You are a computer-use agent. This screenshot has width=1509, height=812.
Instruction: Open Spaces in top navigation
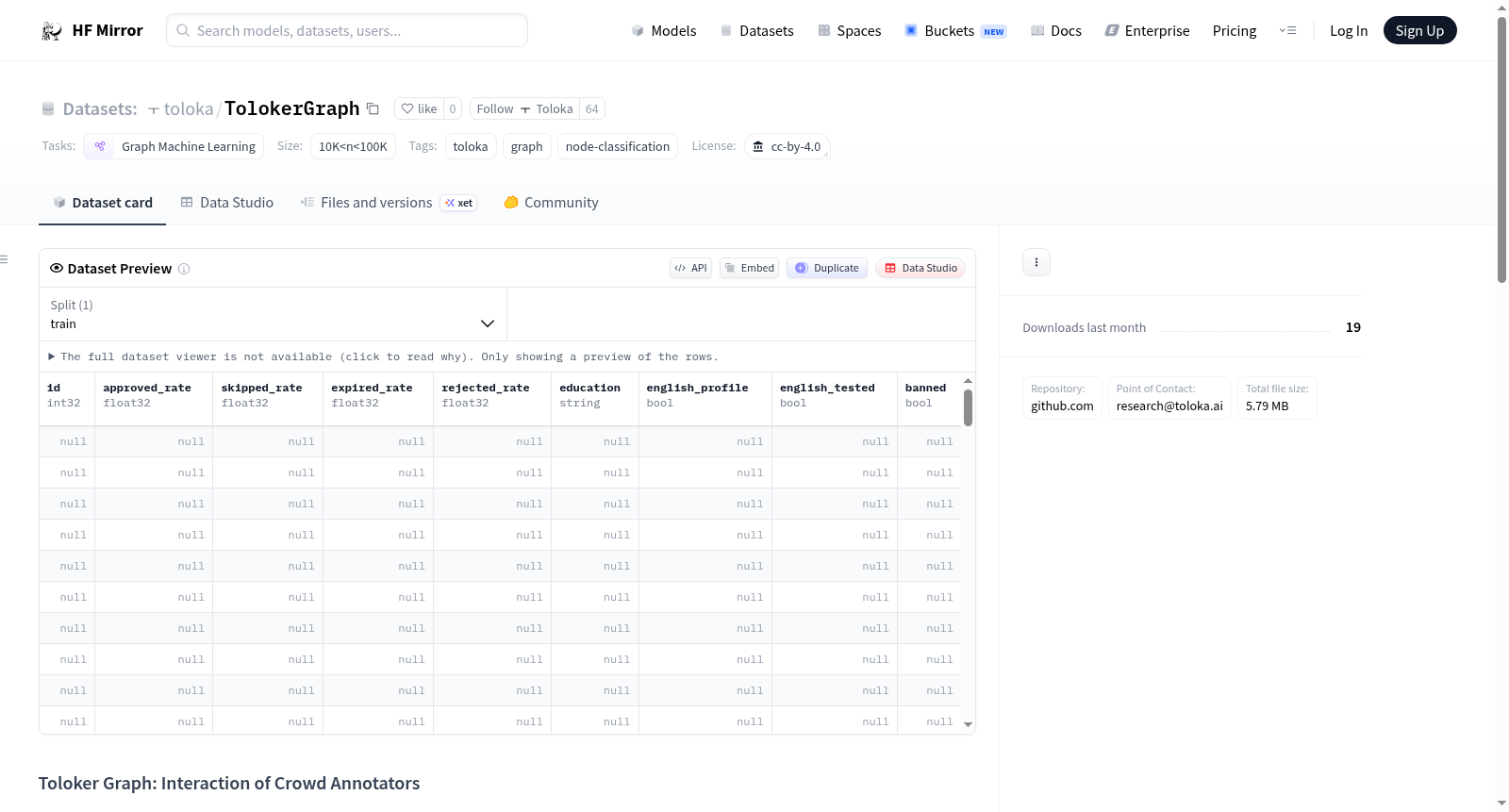849,31
